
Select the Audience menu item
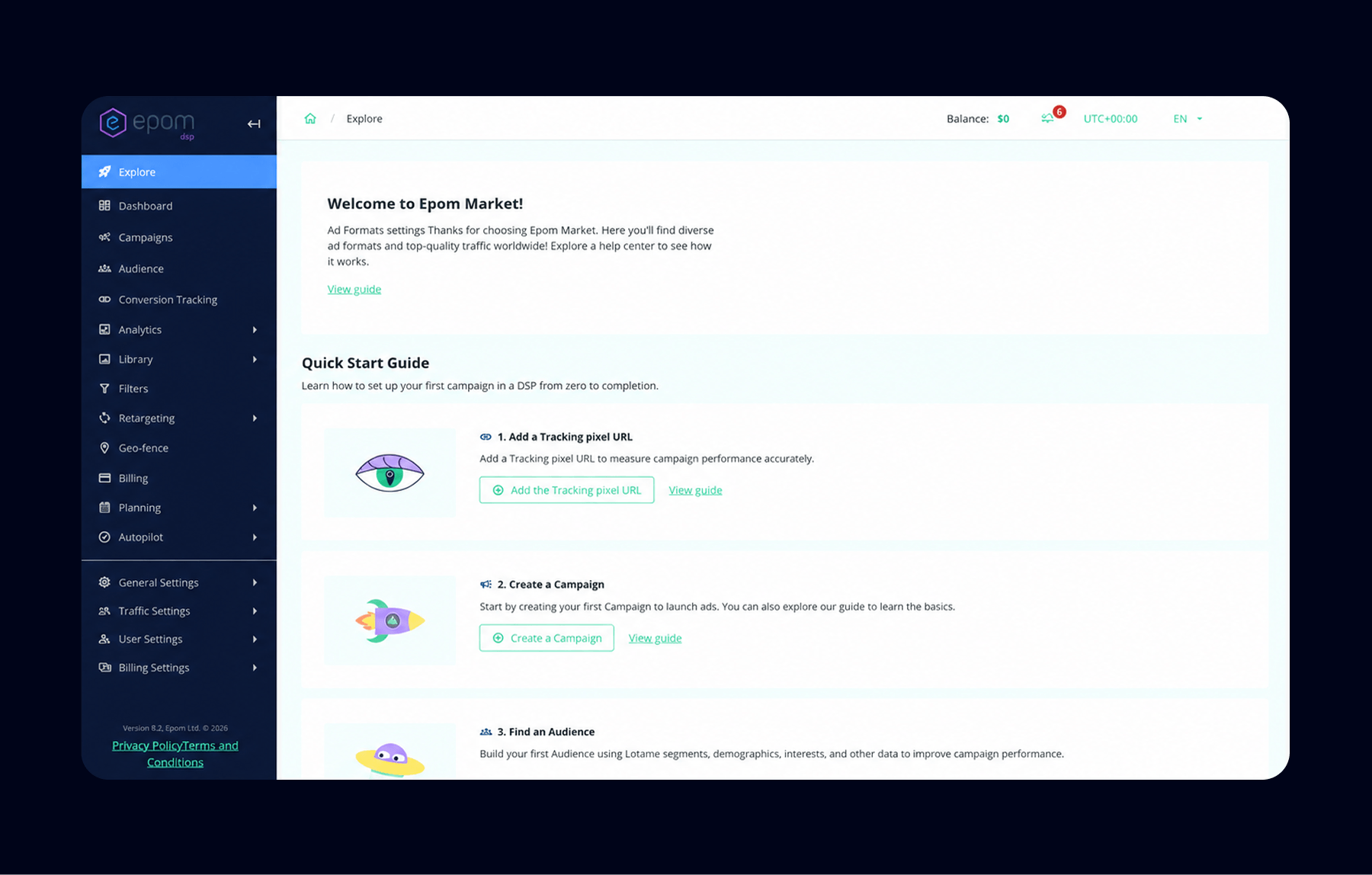click(x=179, y=268)
